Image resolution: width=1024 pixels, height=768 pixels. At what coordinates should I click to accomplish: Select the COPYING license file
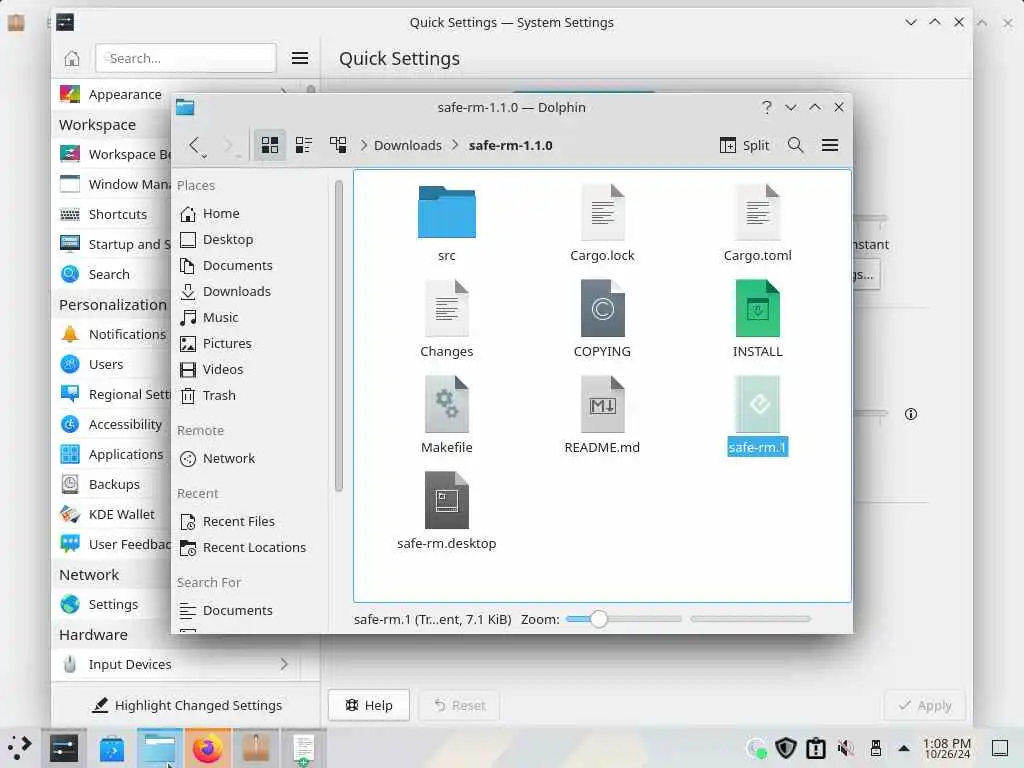tap(602, 319)
